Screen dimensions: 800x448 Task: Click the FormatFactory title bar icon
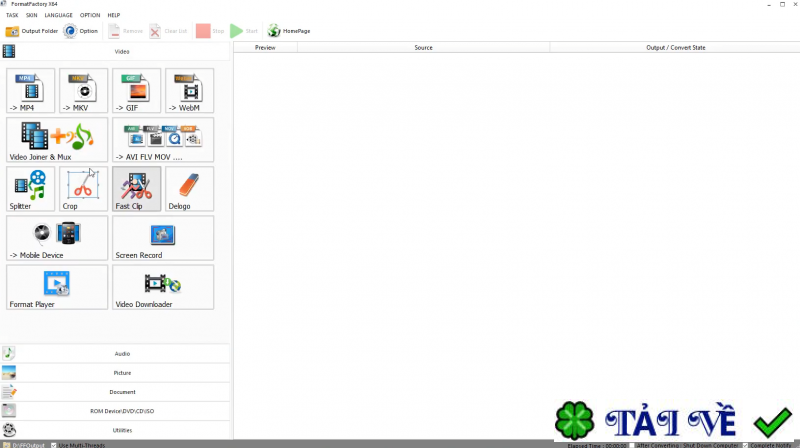[x=4, y=4]
